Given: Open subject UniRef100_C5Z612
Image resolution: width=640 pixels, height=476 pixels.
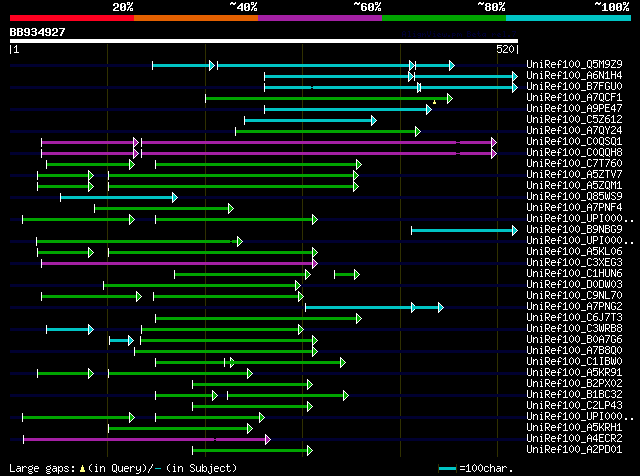Looking at the screenshot, I should 574,119.
